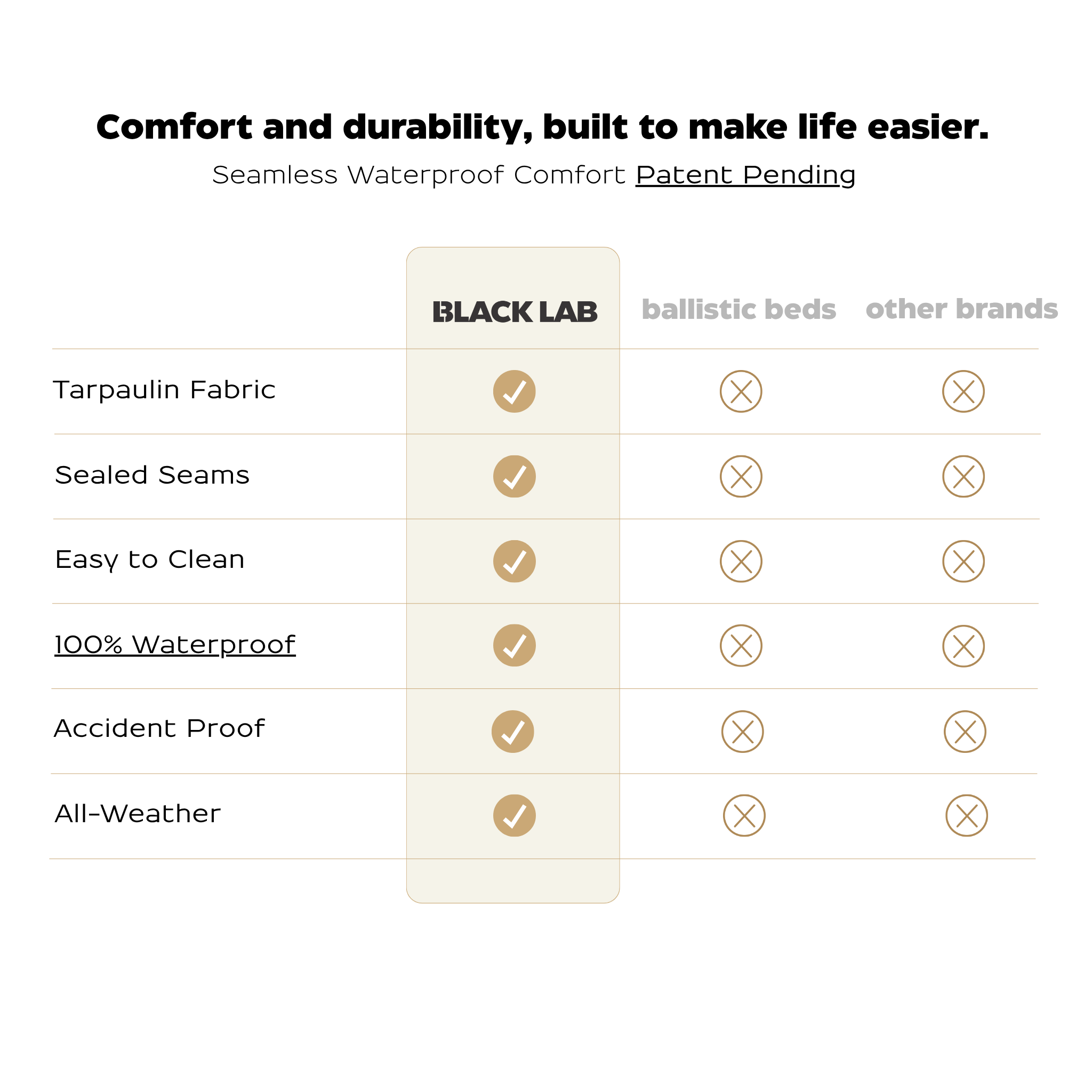
Task: Click ballistic beds' Sealed Seams X icon
Action: (741, 477)
